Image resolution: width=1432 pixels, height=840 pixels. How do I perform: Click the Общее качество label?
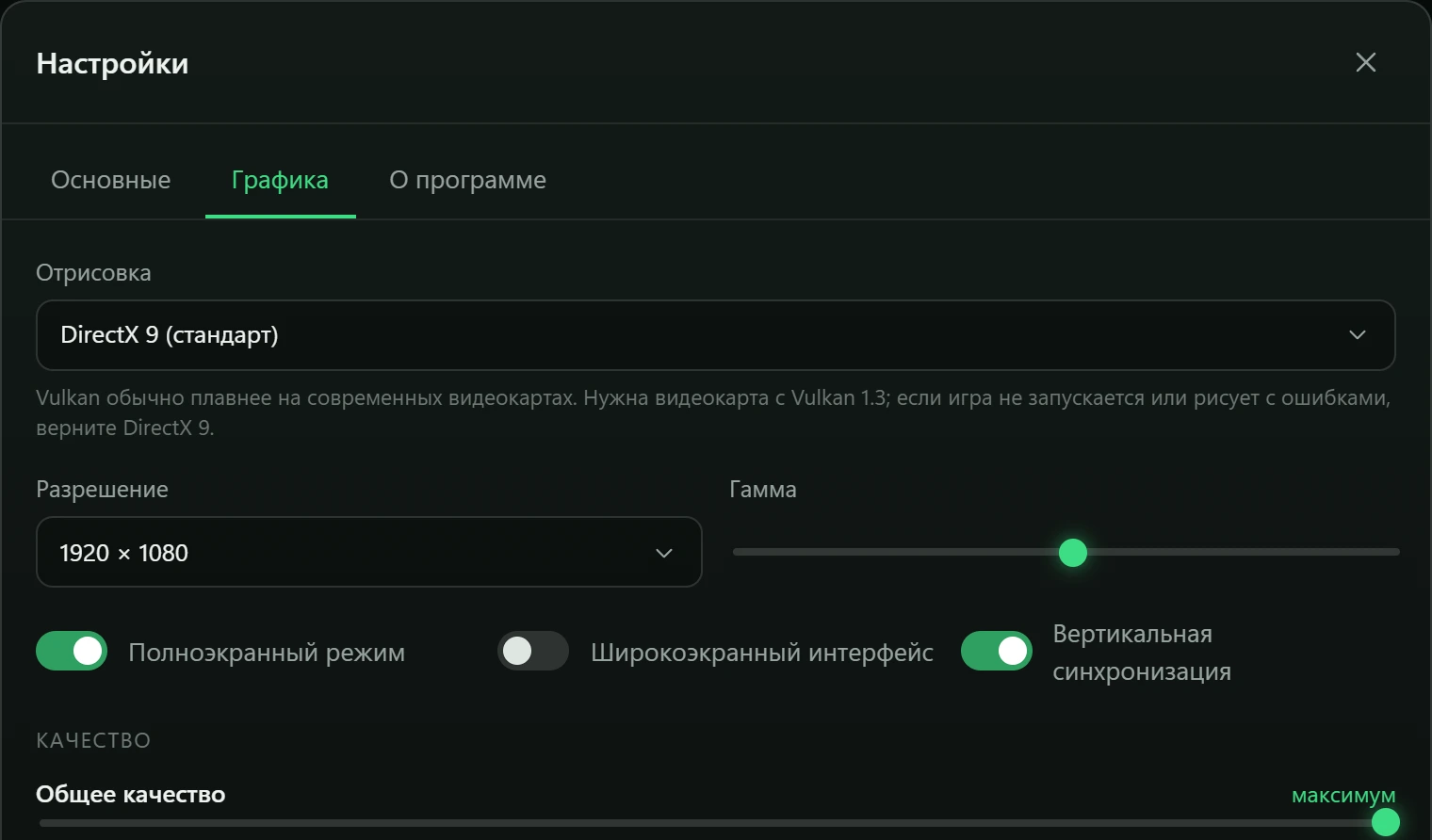(131, 795)
